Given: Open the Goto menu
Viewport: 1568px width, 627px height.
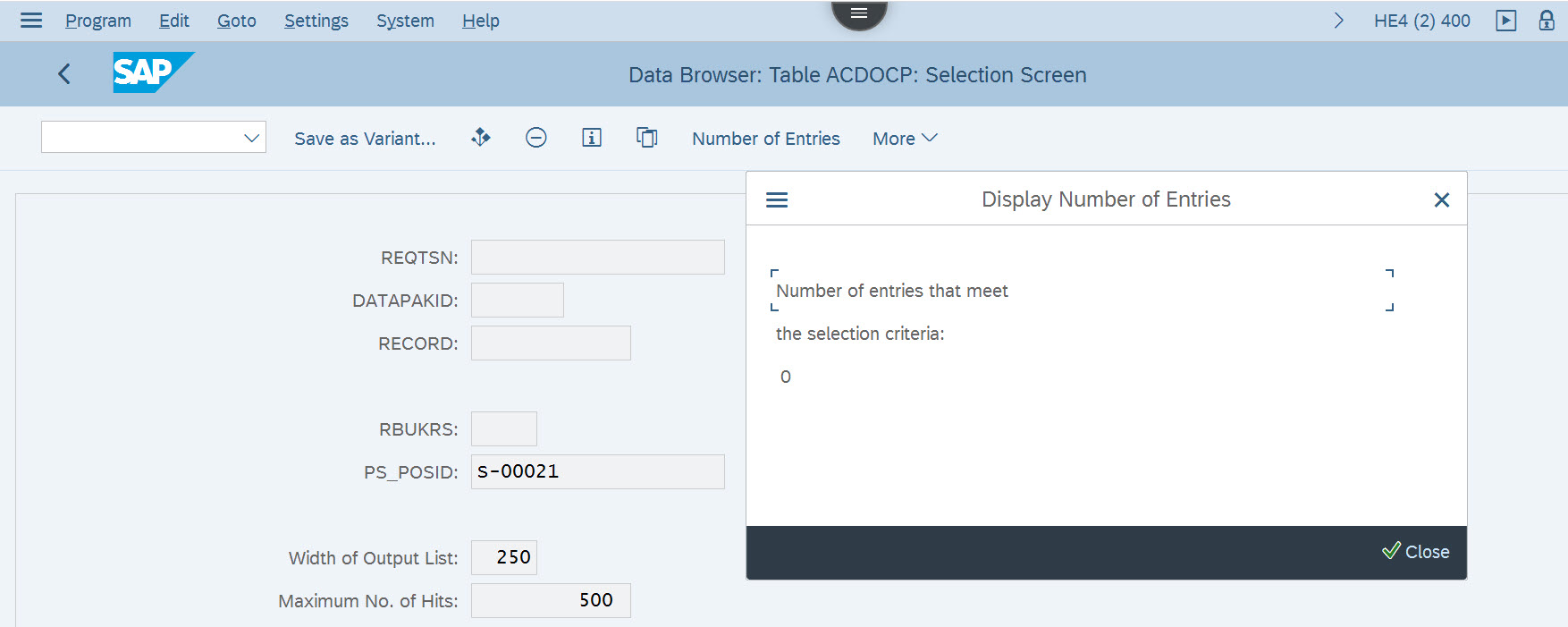Looking at the screenshot, I should (236, 21).
